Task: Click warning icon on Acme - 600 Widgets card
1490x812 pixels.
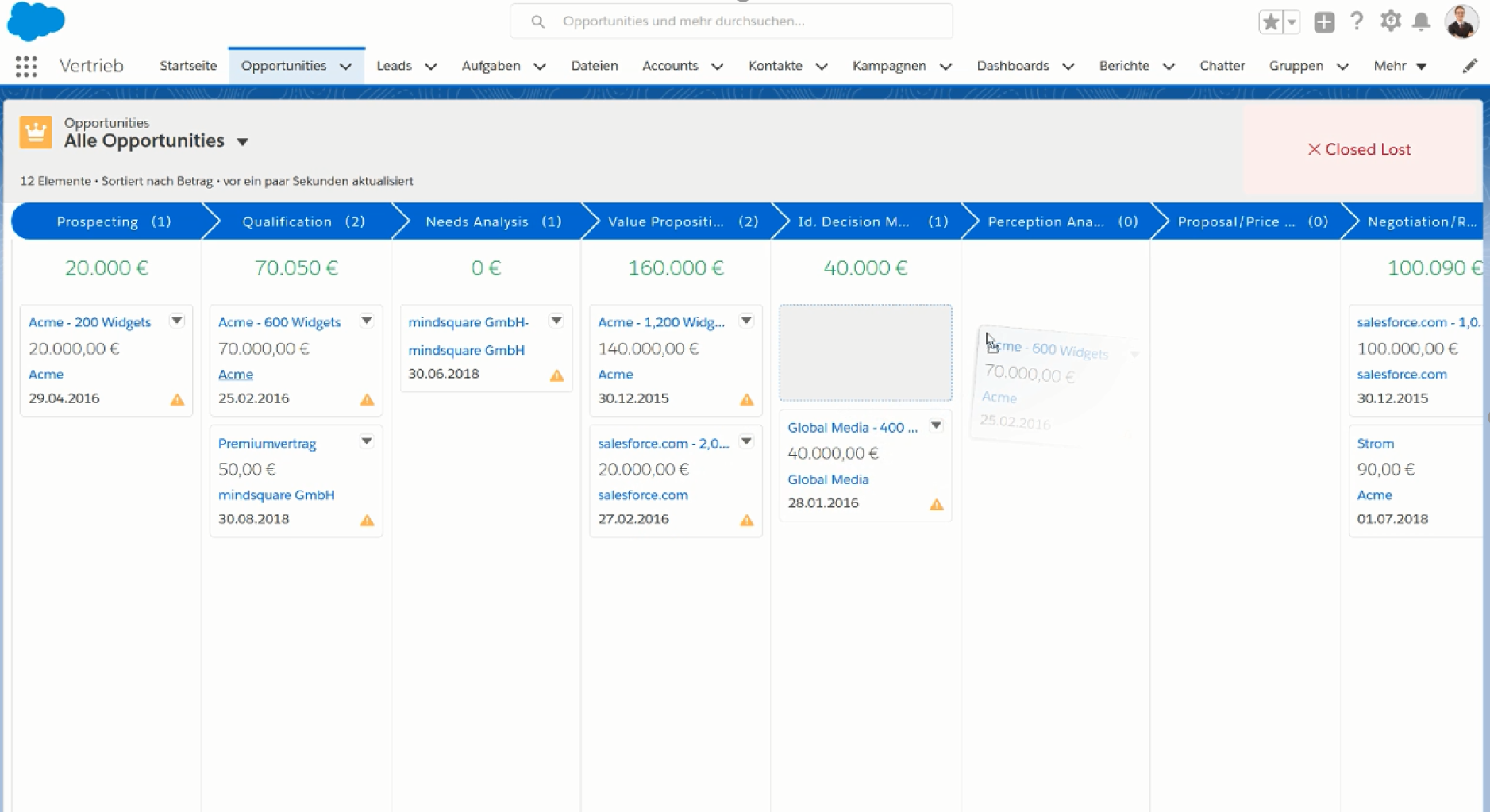Action: pyautogui.click(x=367, y=399)
